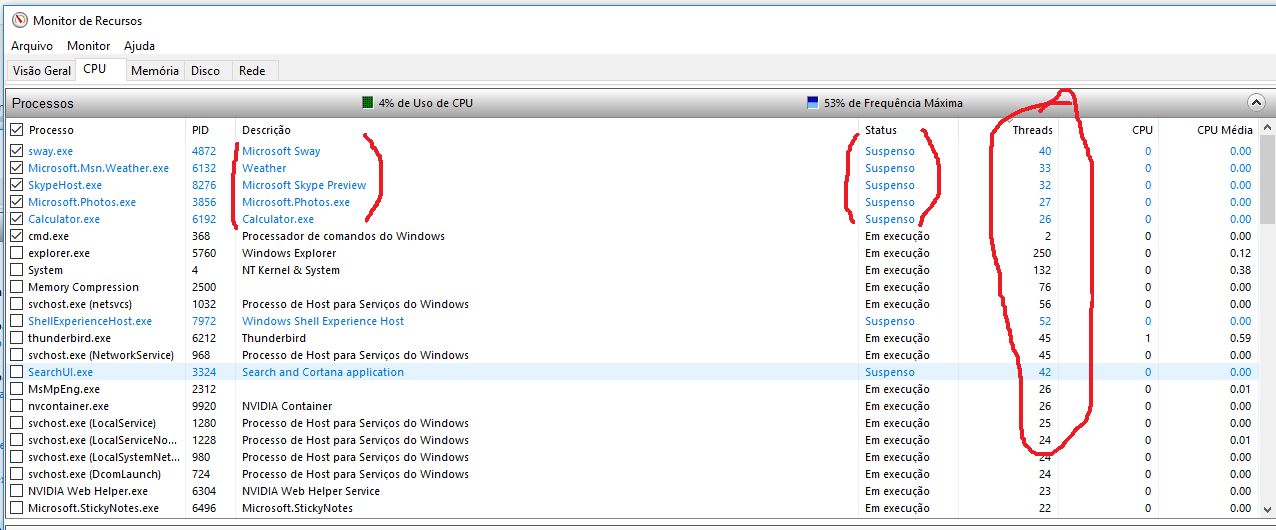Uncheck the Microsoft.Msn.Weather.exe checkbox

(17, 168)
